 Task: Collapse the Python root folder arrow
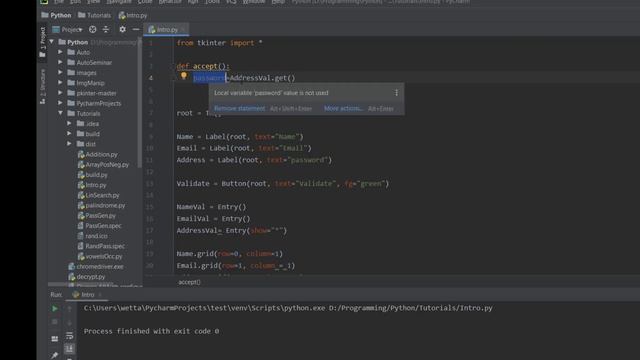51,42
